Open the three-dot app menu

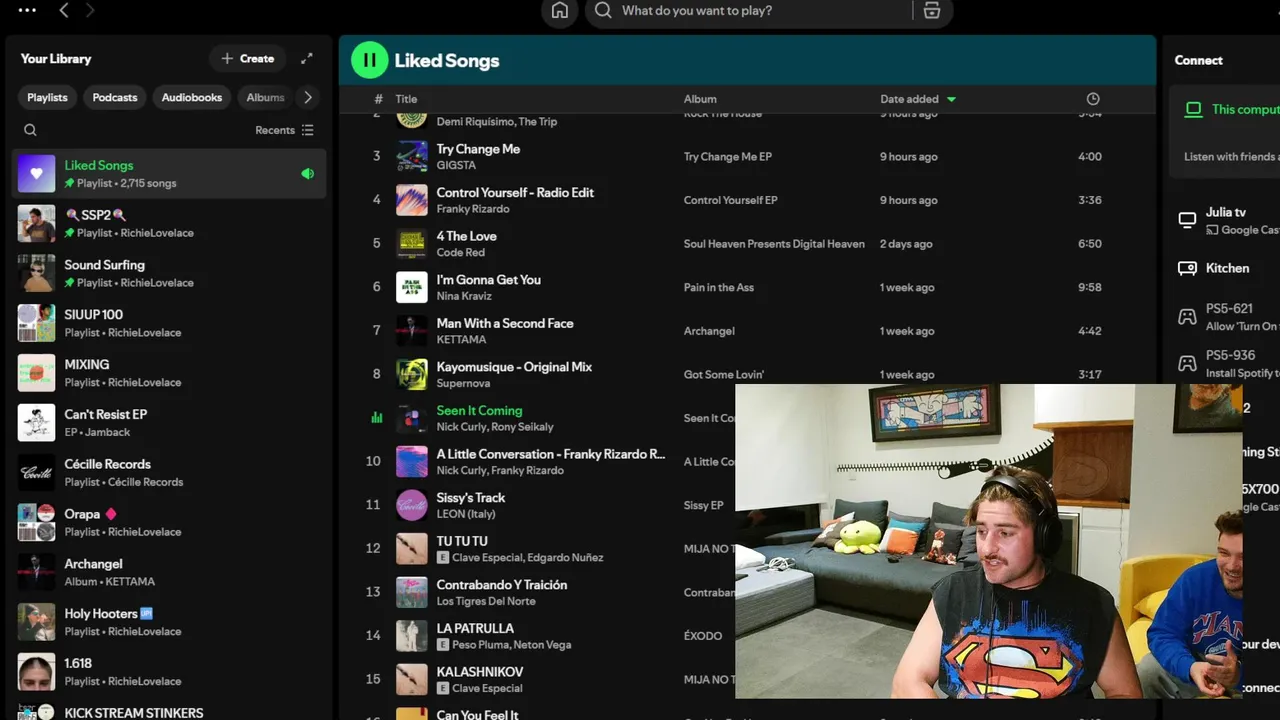pos(27,10)
